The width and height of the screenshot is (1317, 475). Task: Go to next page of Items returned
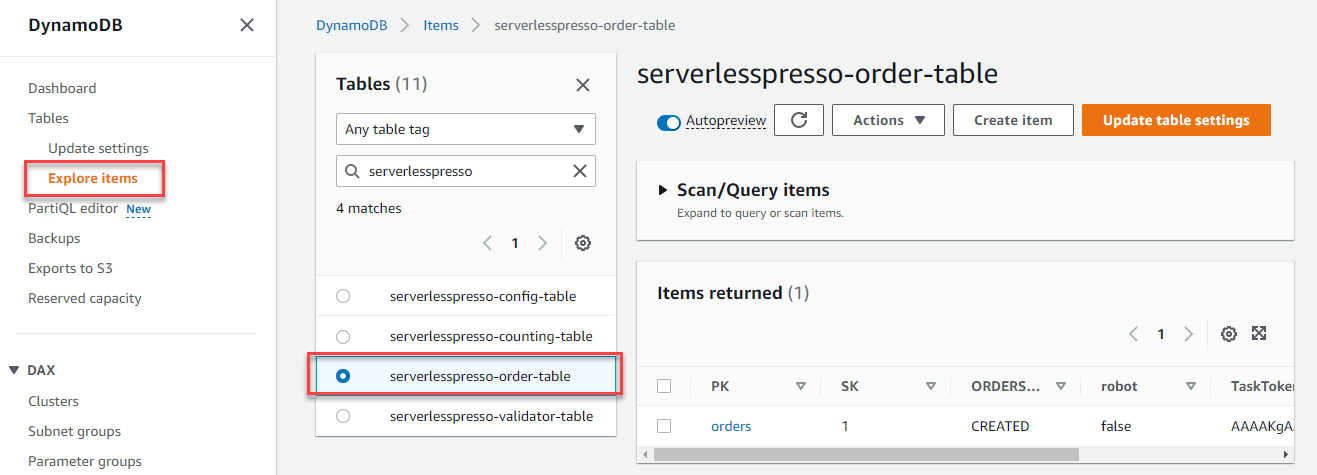tap(1188, 334)
